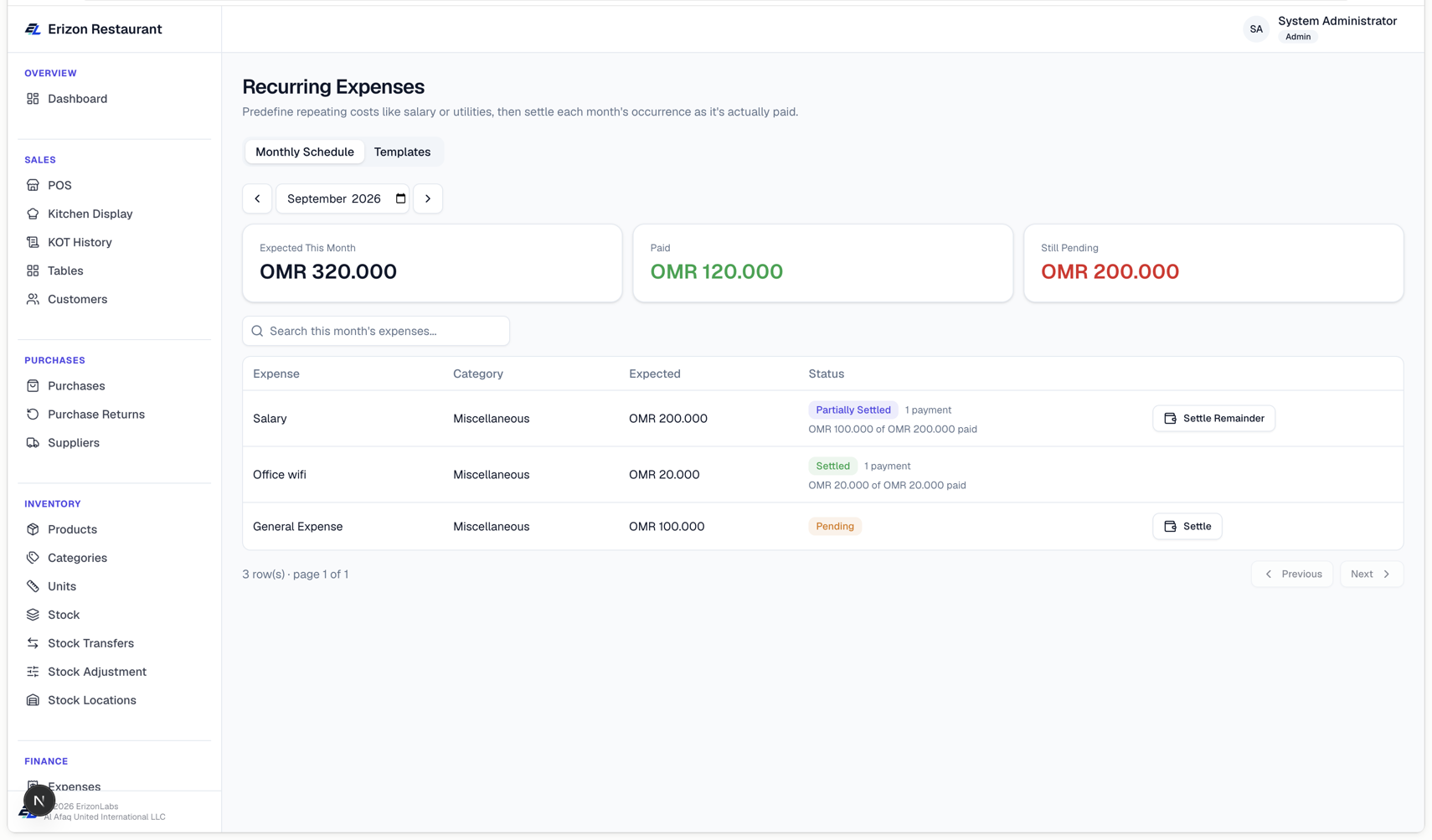Switch to the Templates tab
The image size is (1432, 840).
point(402,152)
